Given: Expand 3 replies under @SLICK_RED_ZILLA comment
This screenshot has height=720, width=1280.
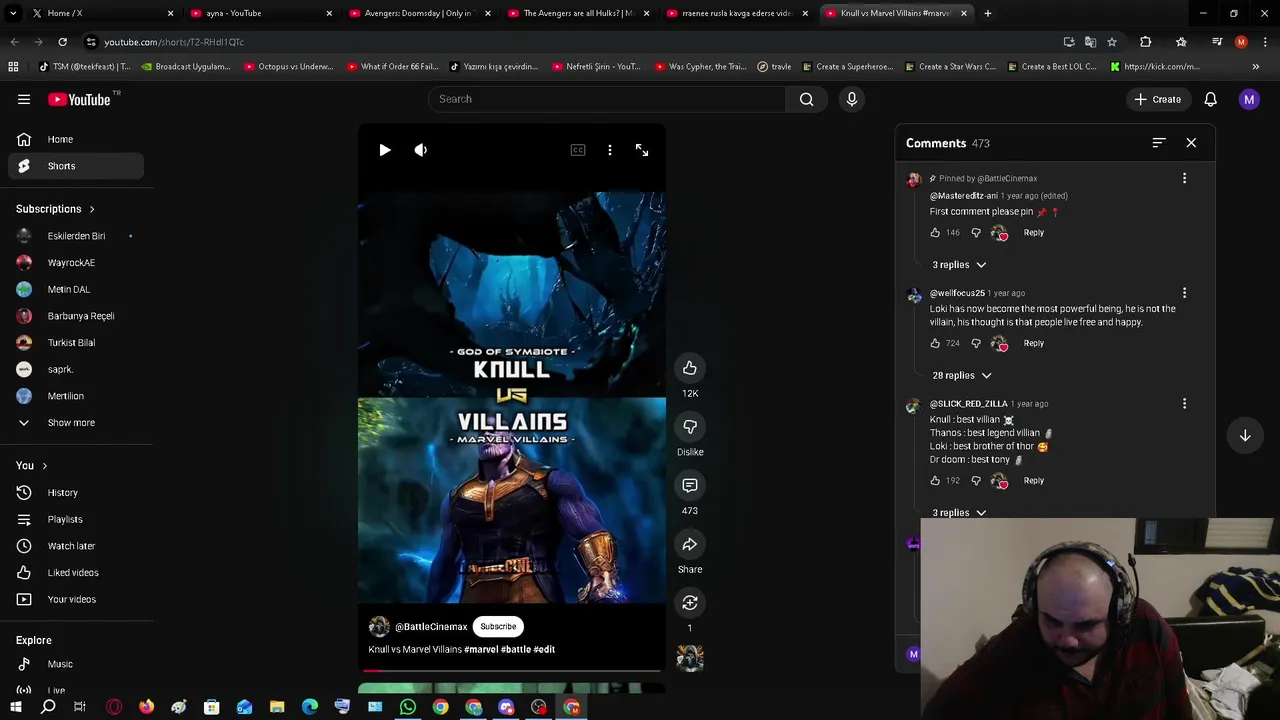Looking at the screenshot, I should click(959, 513).
